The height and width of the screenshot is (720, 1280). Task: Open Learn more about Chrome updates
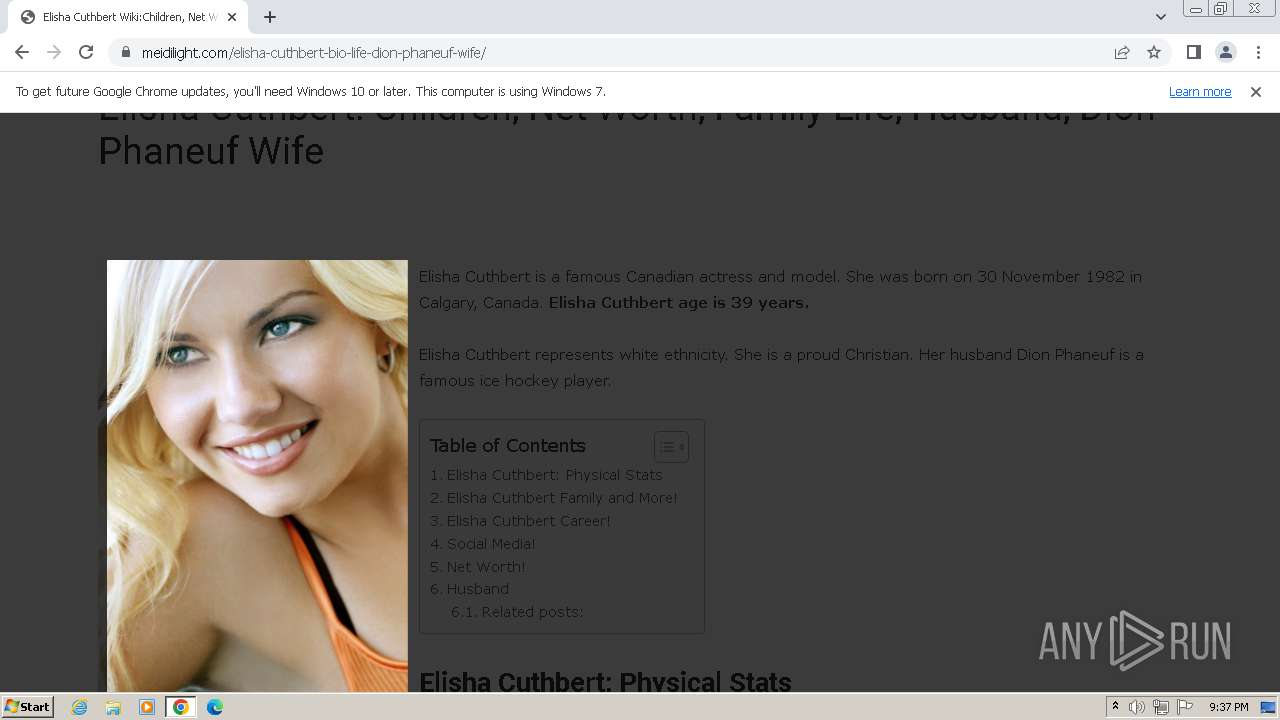point(1200,91)
